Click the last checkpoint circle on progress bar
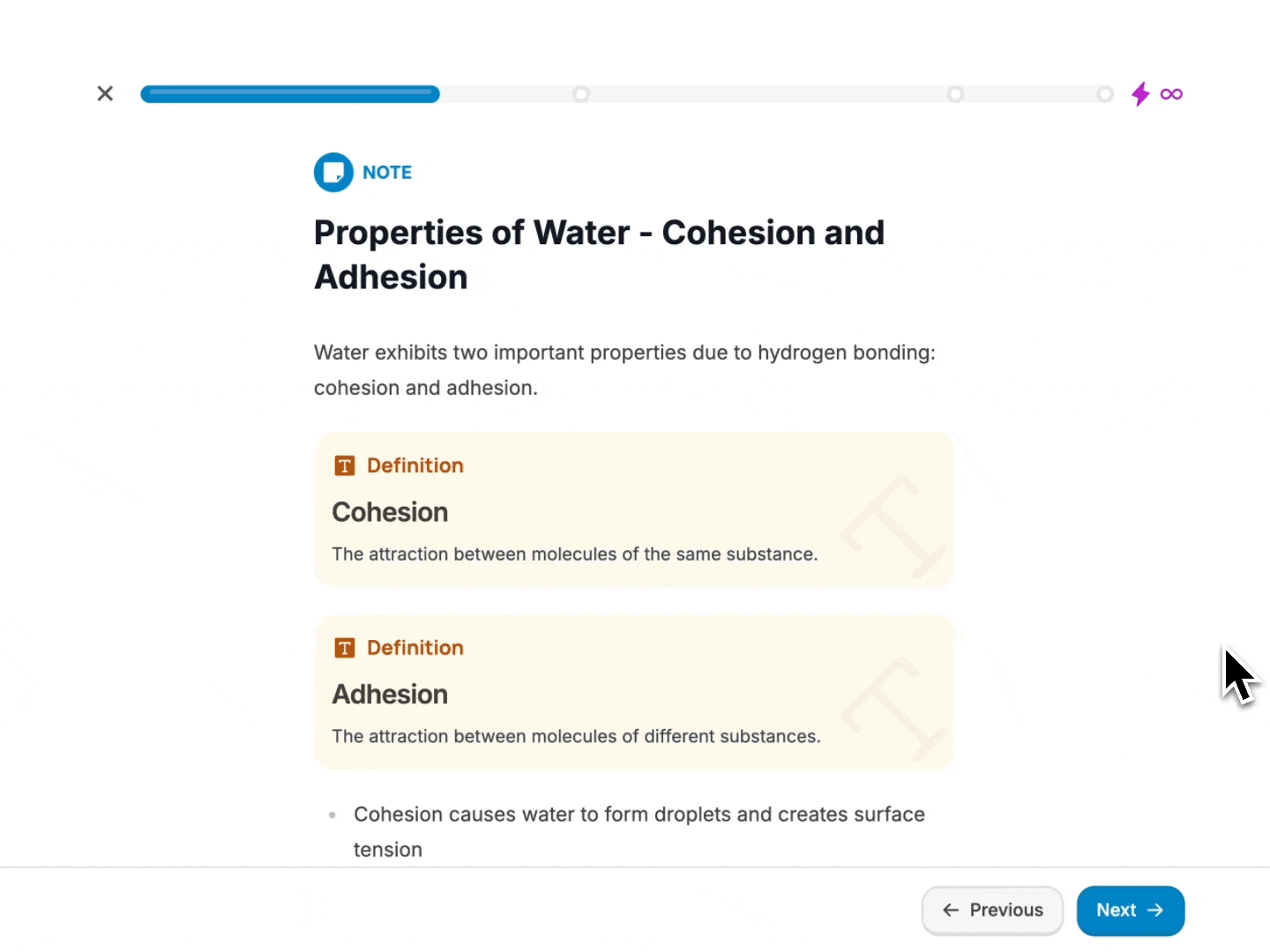Screen dimensions: 1270x952 (x=1104, y=93)
